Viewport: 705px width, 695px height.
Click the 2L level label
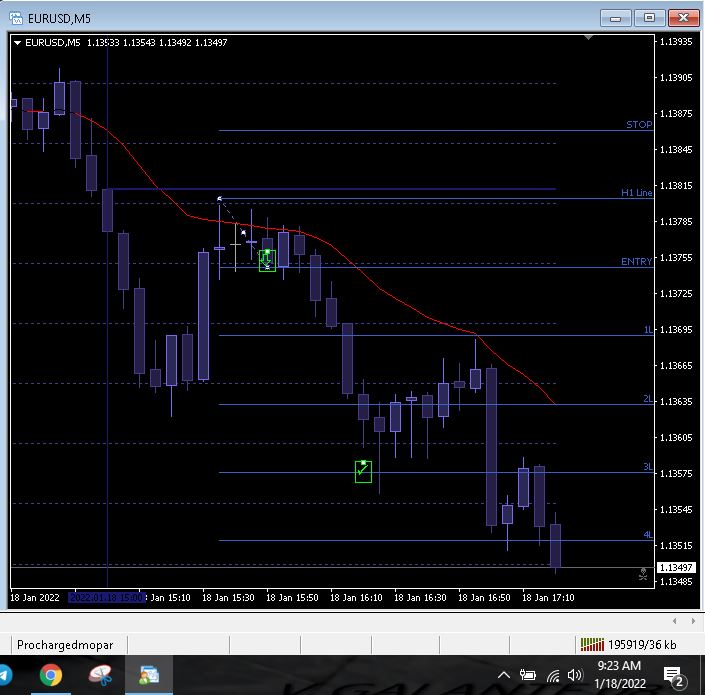click(x=647, y=399)
